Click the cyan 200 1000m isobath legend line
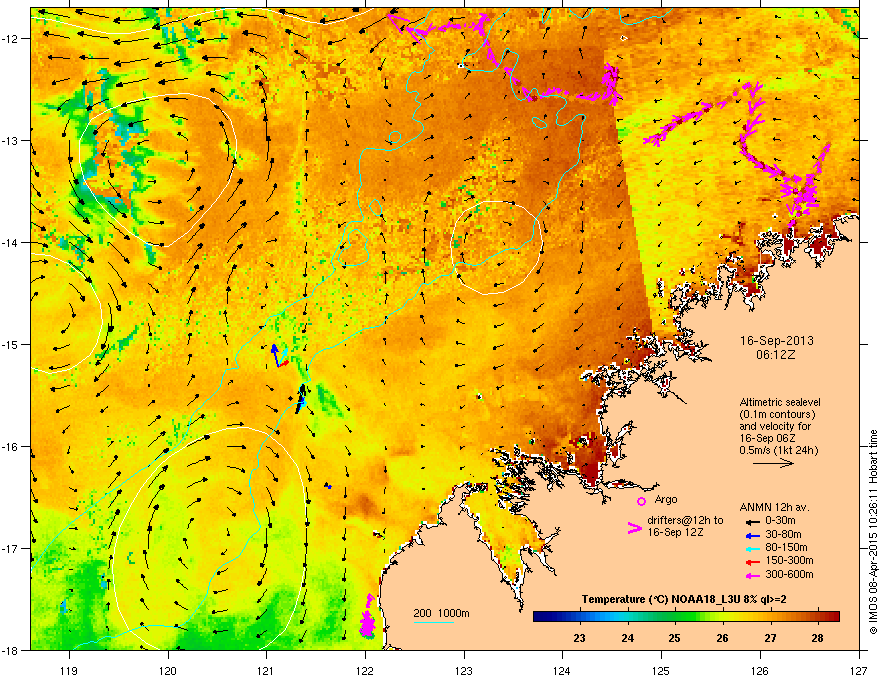Screen dimensions: 880x680 pyautogui.click(x=434, y=622)
